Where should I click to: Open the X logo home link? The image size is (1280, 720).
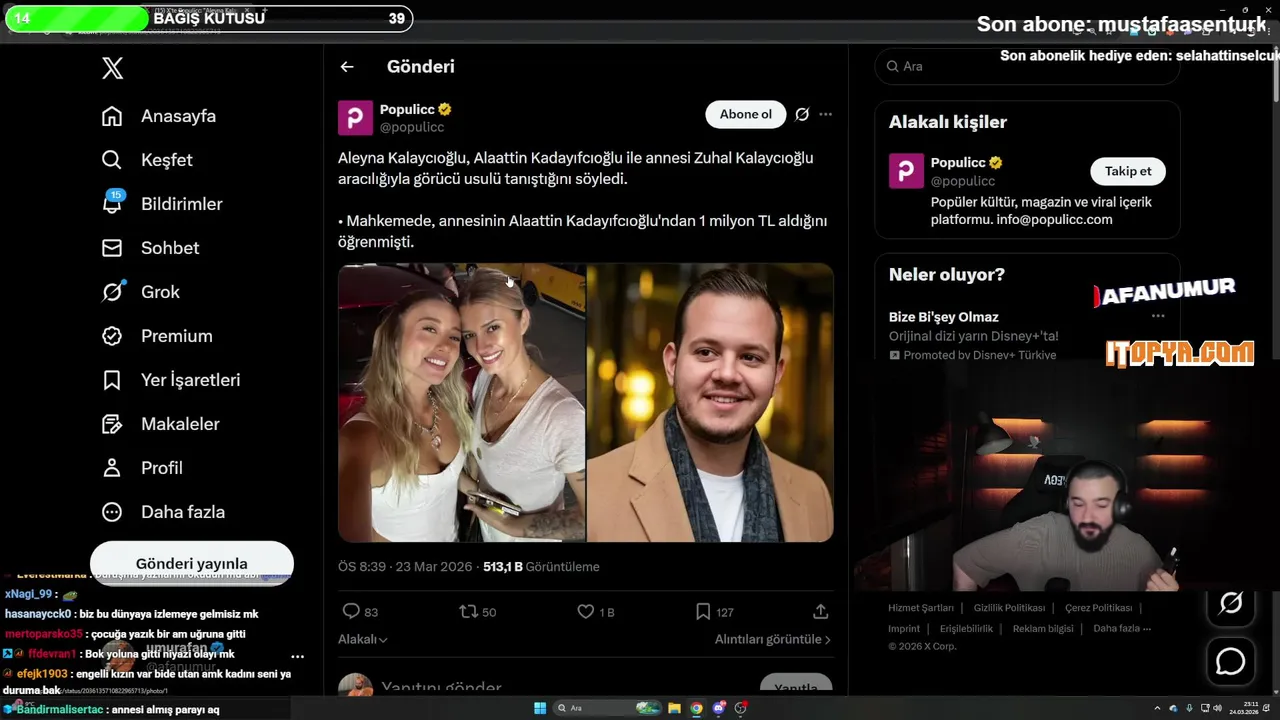112,68
